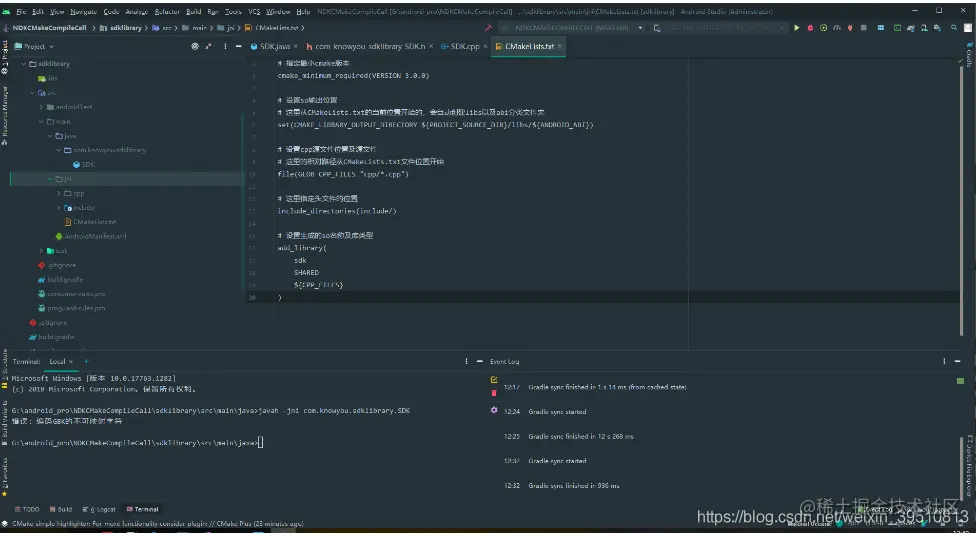This screenshot has width=979, height=536.
Task: Click the Event Log vertical scrollbar
Action: 962,467
